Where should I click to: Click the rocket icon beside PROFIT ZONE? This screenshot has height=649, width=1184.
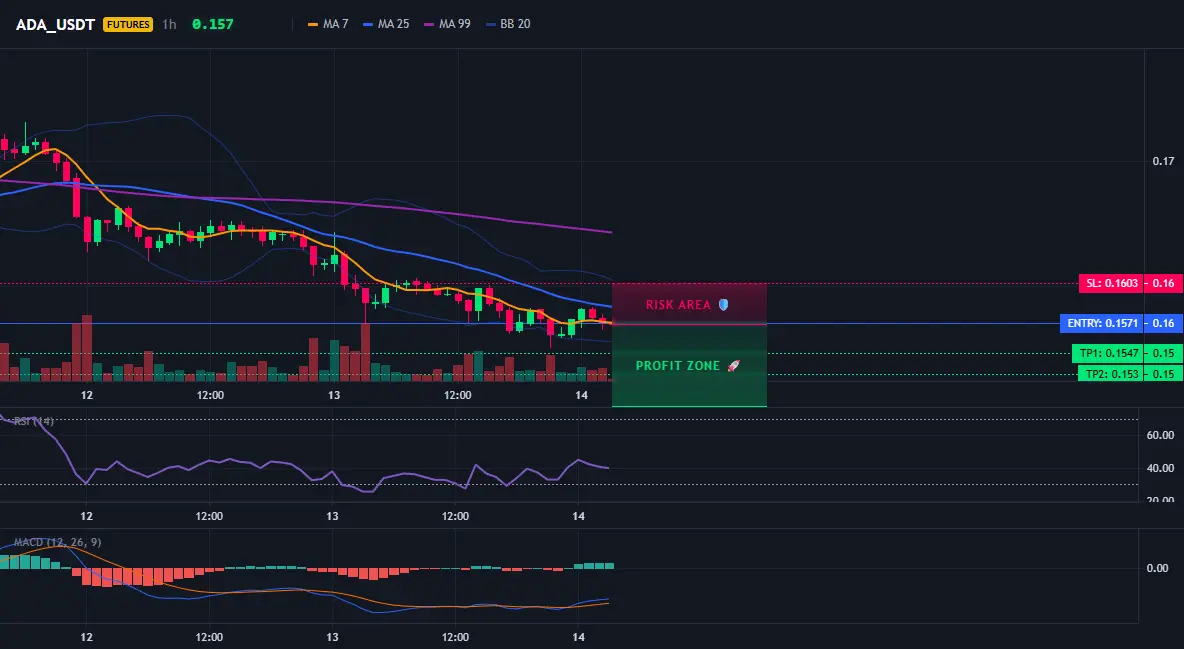click(733, 366)
